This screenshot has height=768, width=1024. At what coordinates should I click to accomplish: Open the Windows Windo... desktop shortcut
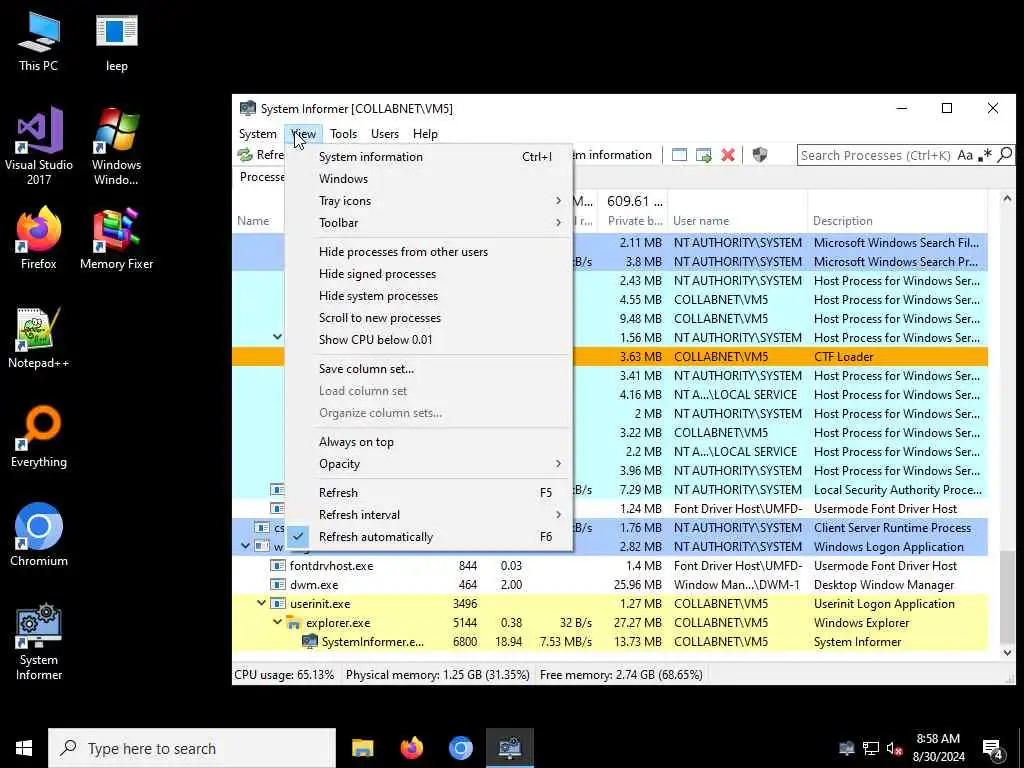click(116, 146)
